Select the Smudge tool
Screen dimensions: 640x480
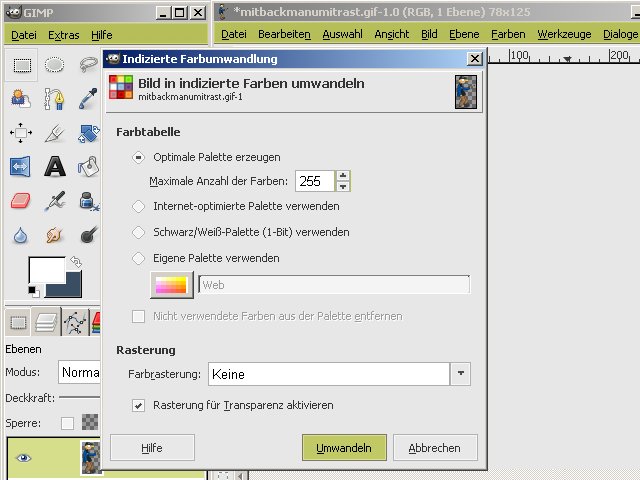55,235
